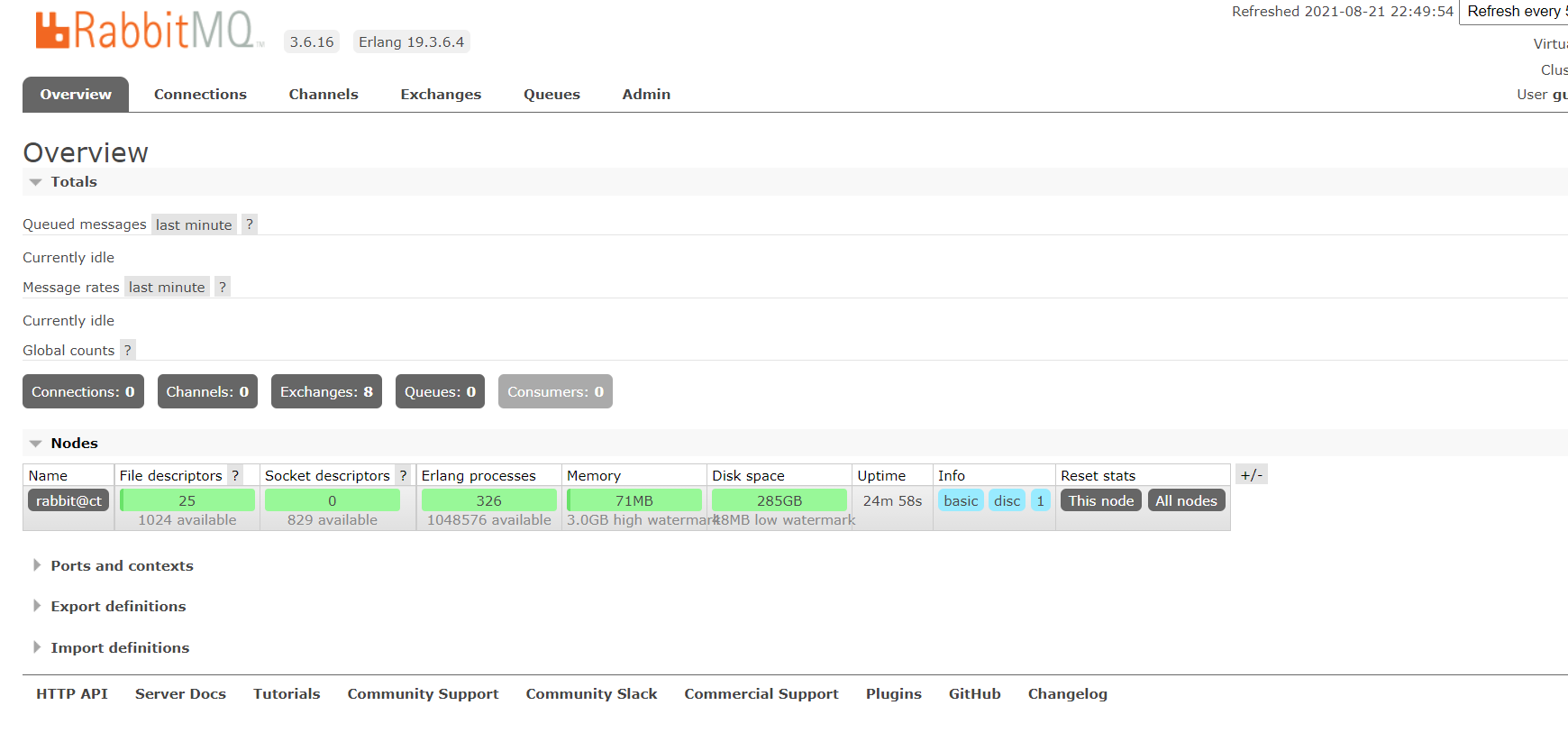Click the 829 available text
Image resolution: width=1568 pixels, height=733 pixels.
coord(333,520)
